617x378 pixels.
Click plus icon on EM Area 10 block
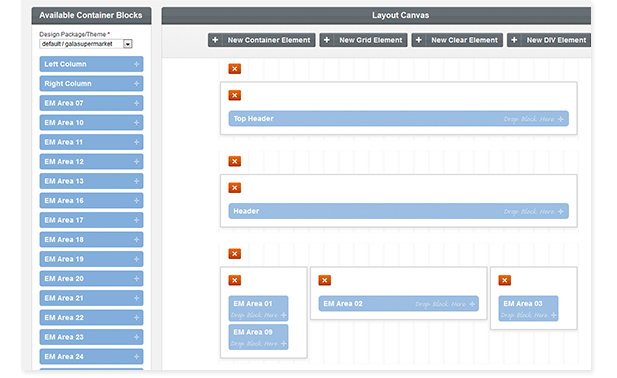pos(136,123)
